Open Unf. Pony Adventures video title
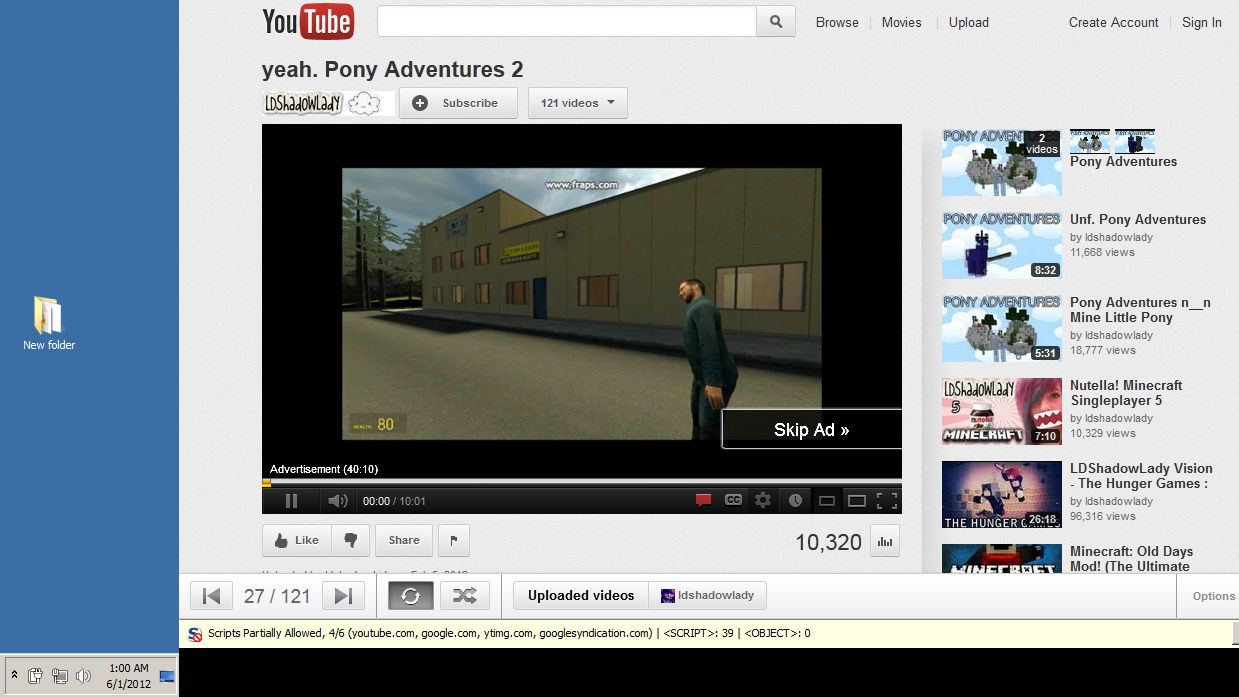Screen dimensions: 1239x697 pyautogui.click(x=1138, y=219)
